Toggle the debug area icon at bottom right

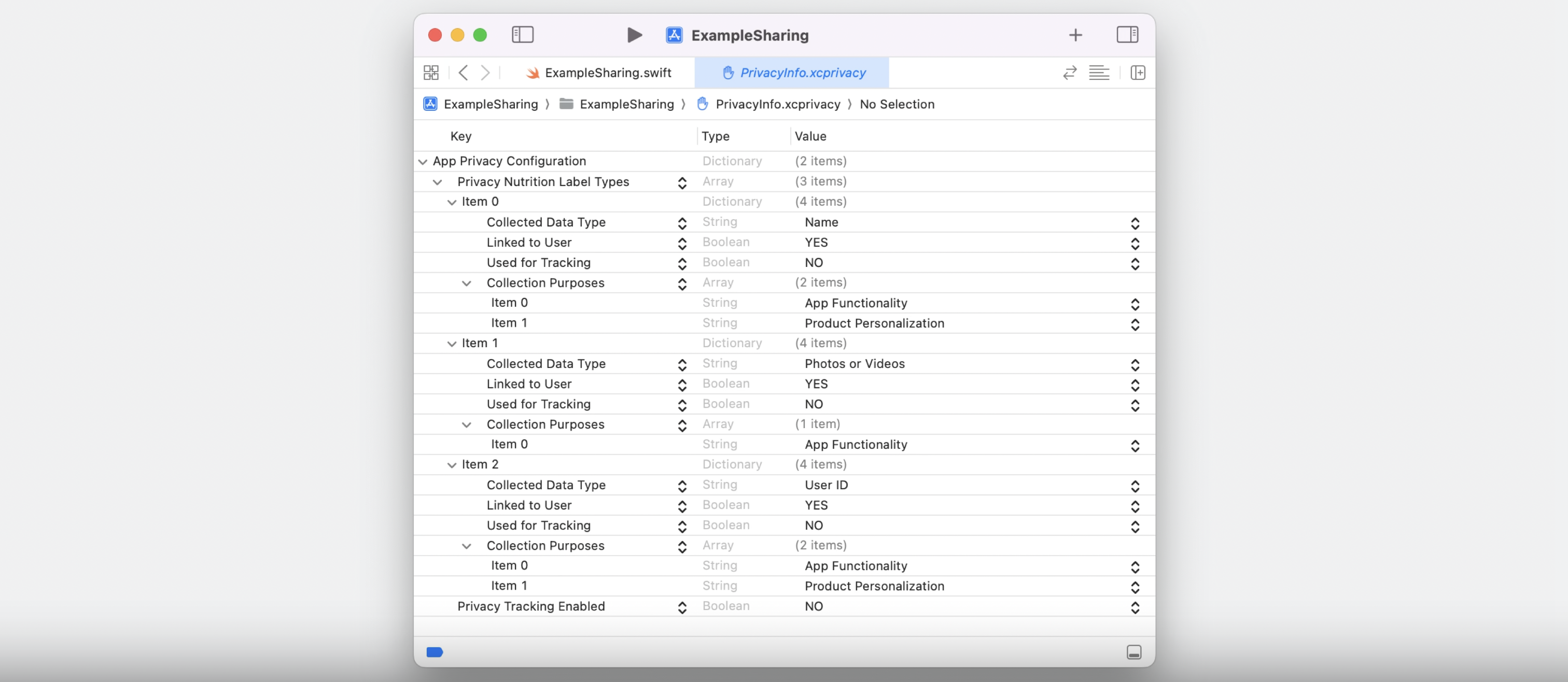pos(1133,652)
